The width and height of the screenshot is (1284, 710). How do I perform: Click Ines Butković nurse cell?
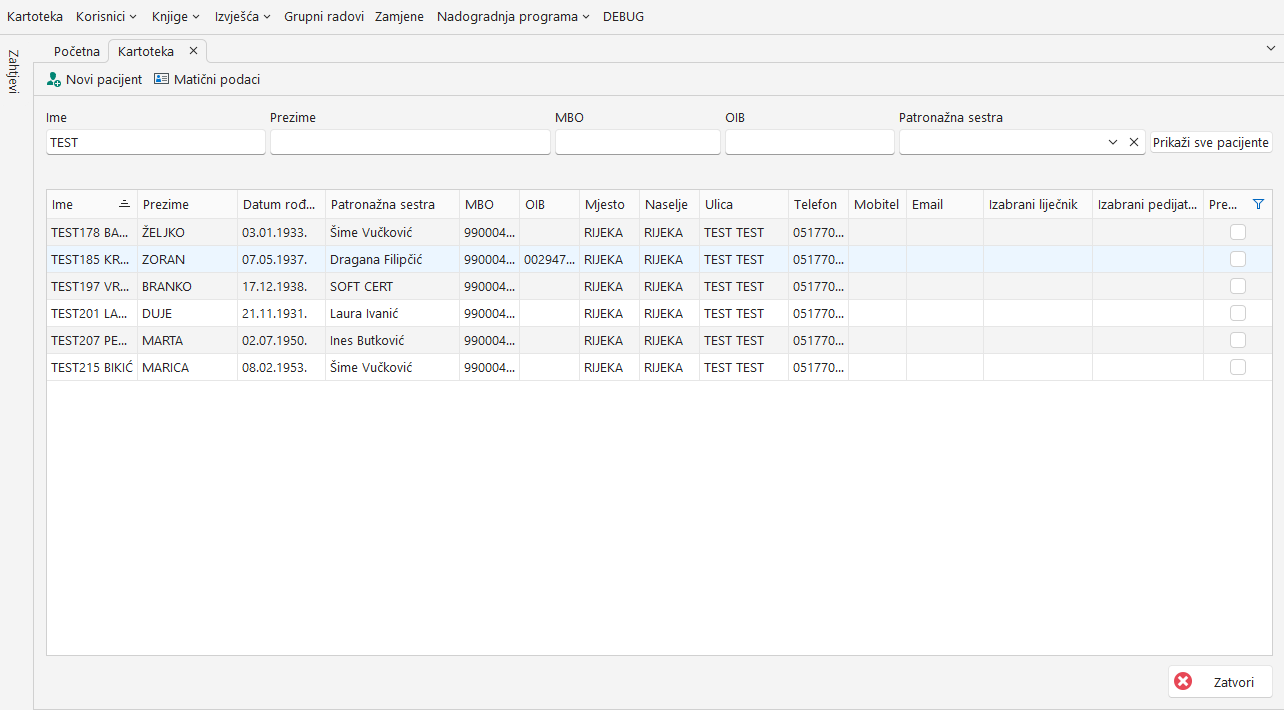[392, 340]
